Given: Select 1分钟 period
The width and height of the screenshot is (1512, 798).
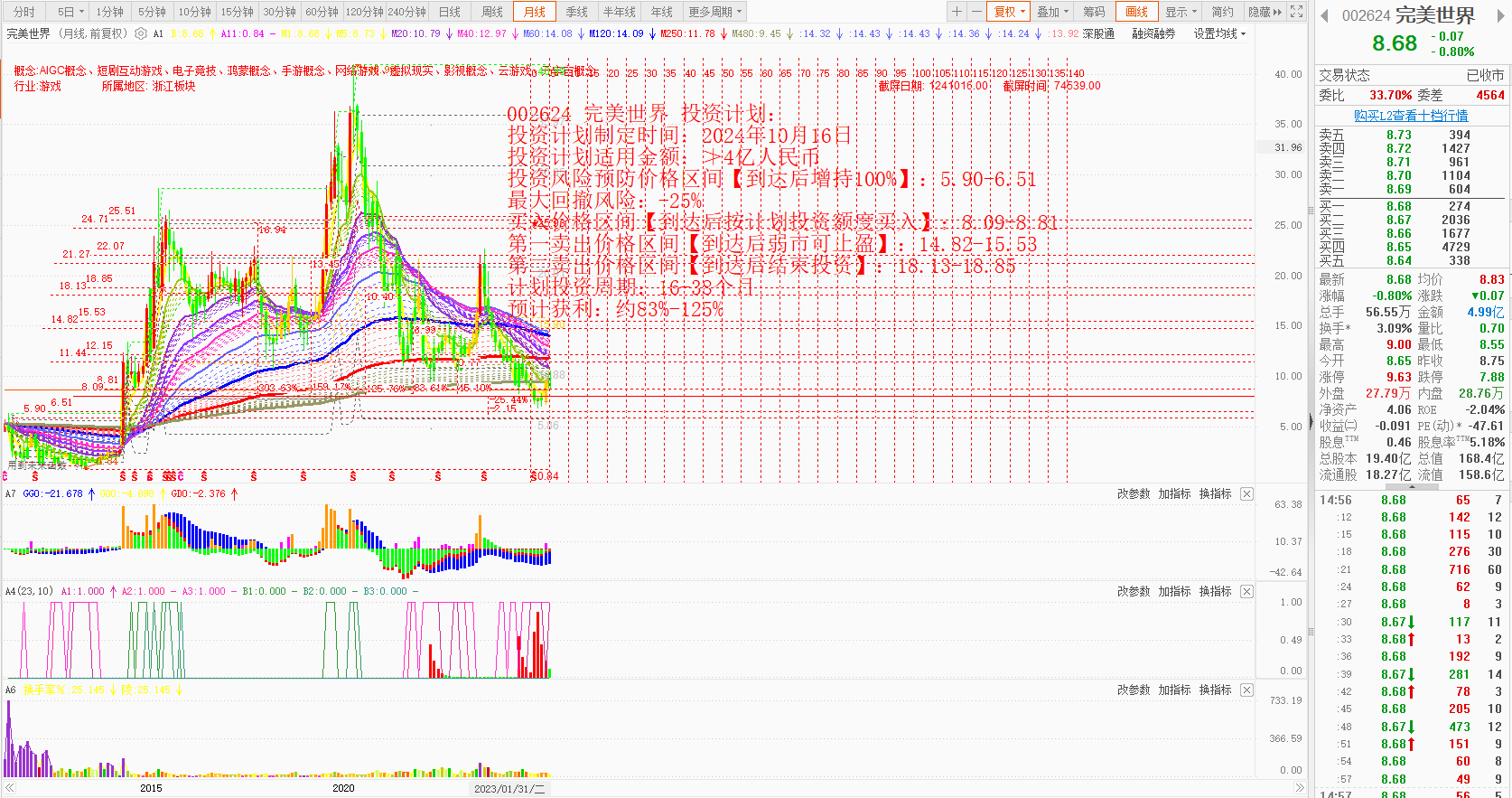Looking at the screenshot, I should [110, 12].
